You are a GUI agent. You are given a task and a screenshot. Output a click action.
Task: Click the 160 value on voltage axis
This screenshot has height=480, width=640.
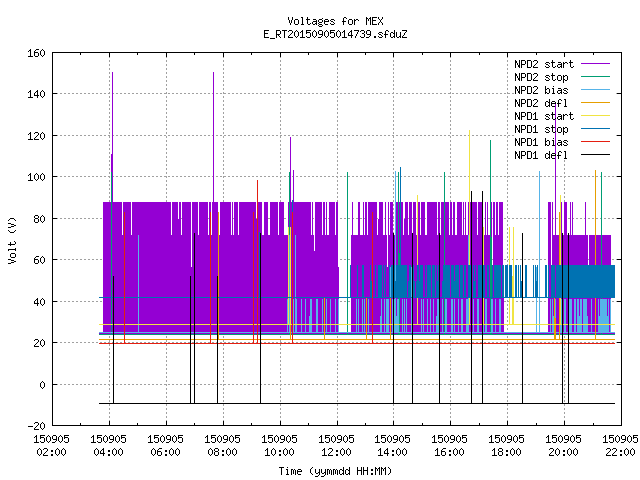[36, 53]
